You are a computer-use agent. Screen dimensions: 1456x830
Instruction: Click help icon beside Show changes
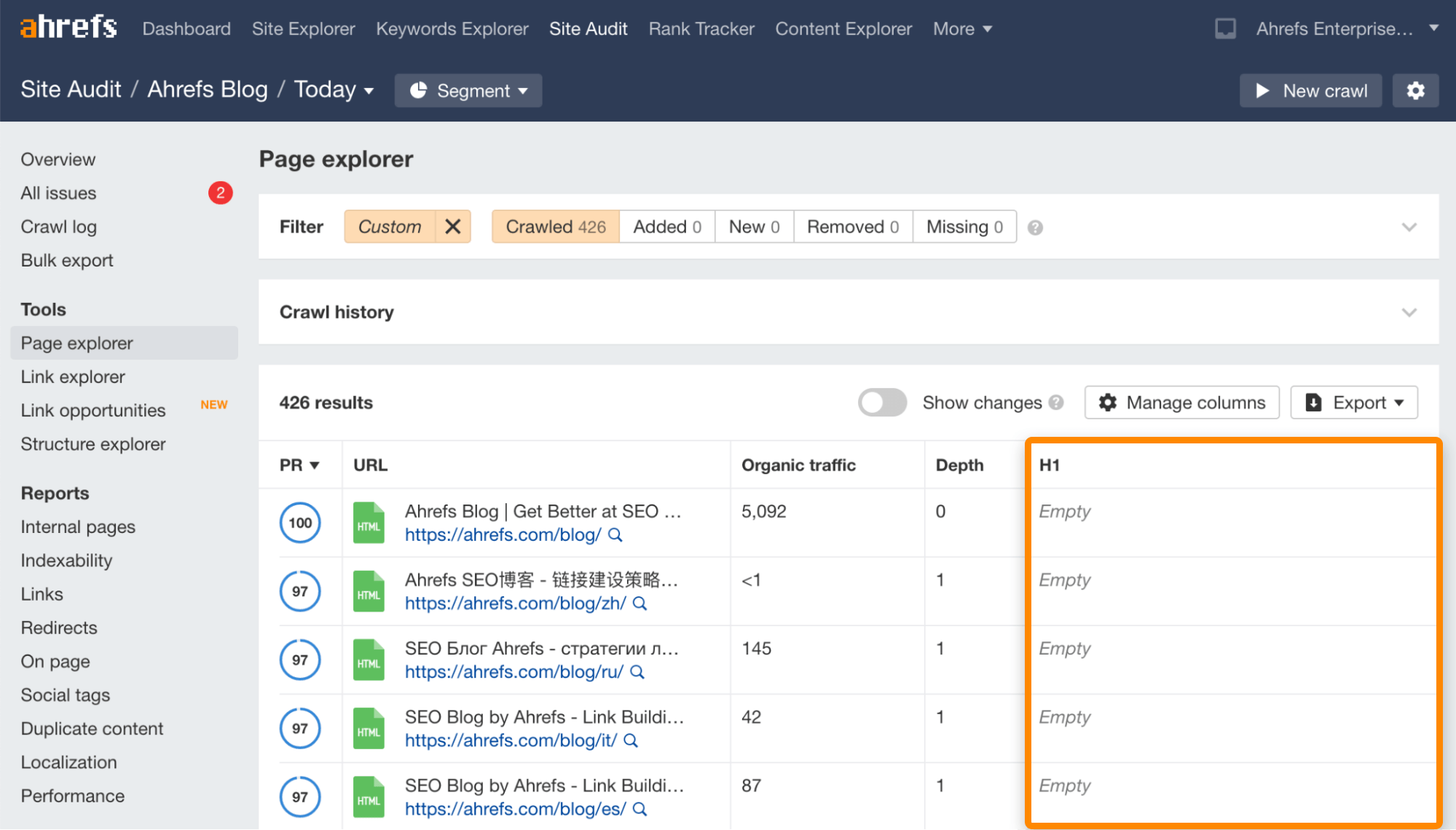click(1056, 403)
